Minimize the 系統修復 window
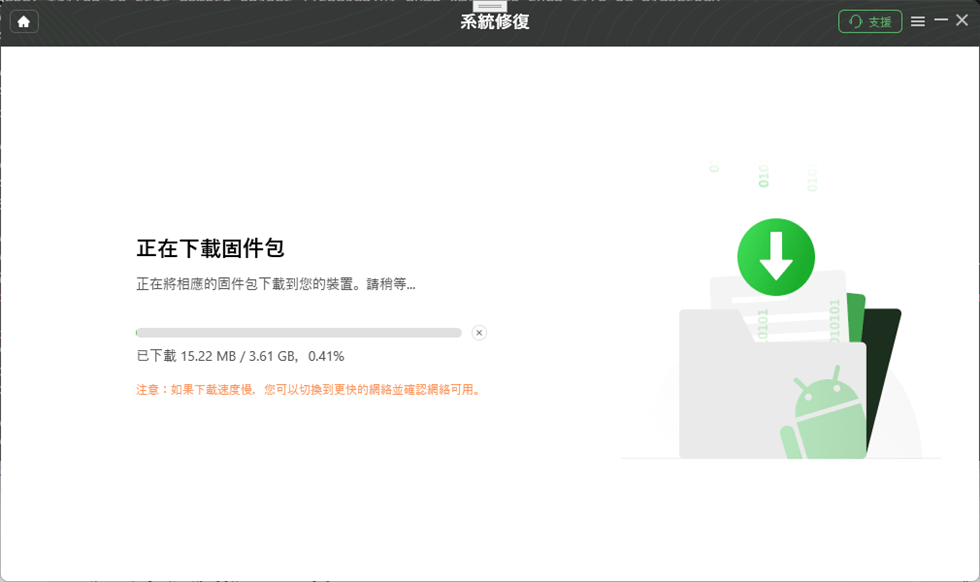This screenshot has width=980, height=582. (941, 21)
